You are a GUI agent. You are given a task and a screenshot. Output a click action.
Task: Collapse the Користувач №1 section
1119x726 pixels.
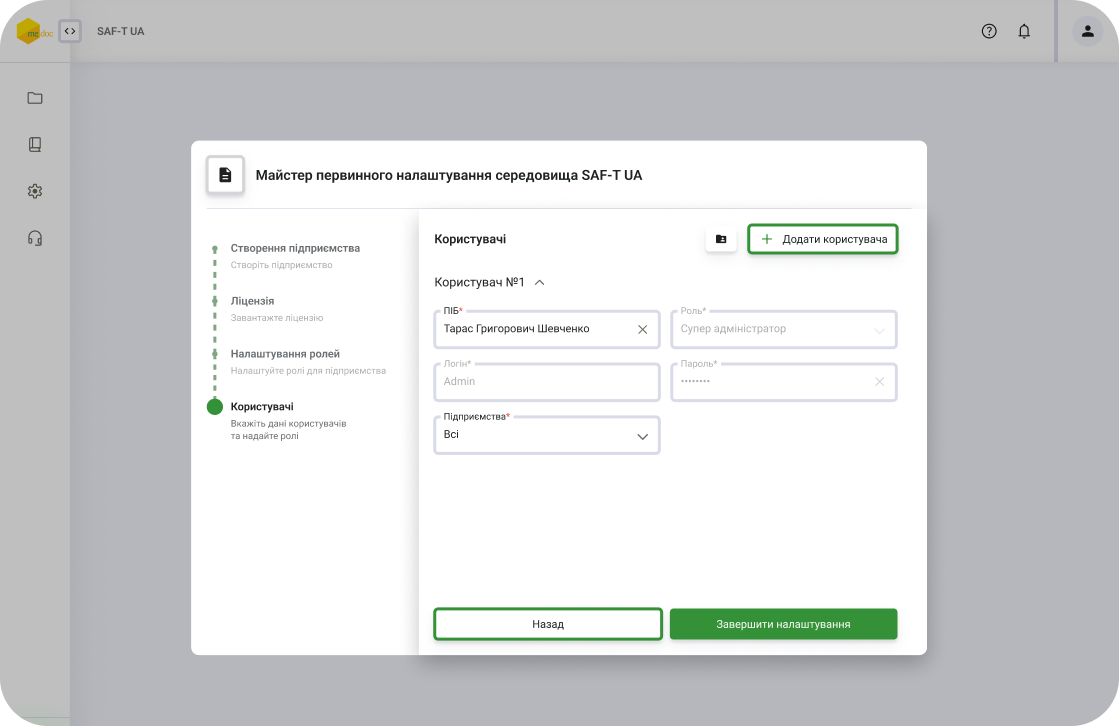540,282
